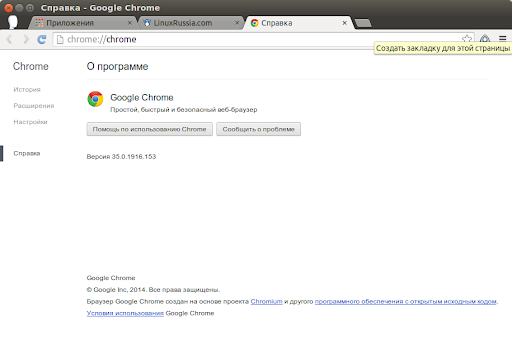Click the Google Chrome logo on the page
Screen dimensions: 512x364
tap(95, 99)
